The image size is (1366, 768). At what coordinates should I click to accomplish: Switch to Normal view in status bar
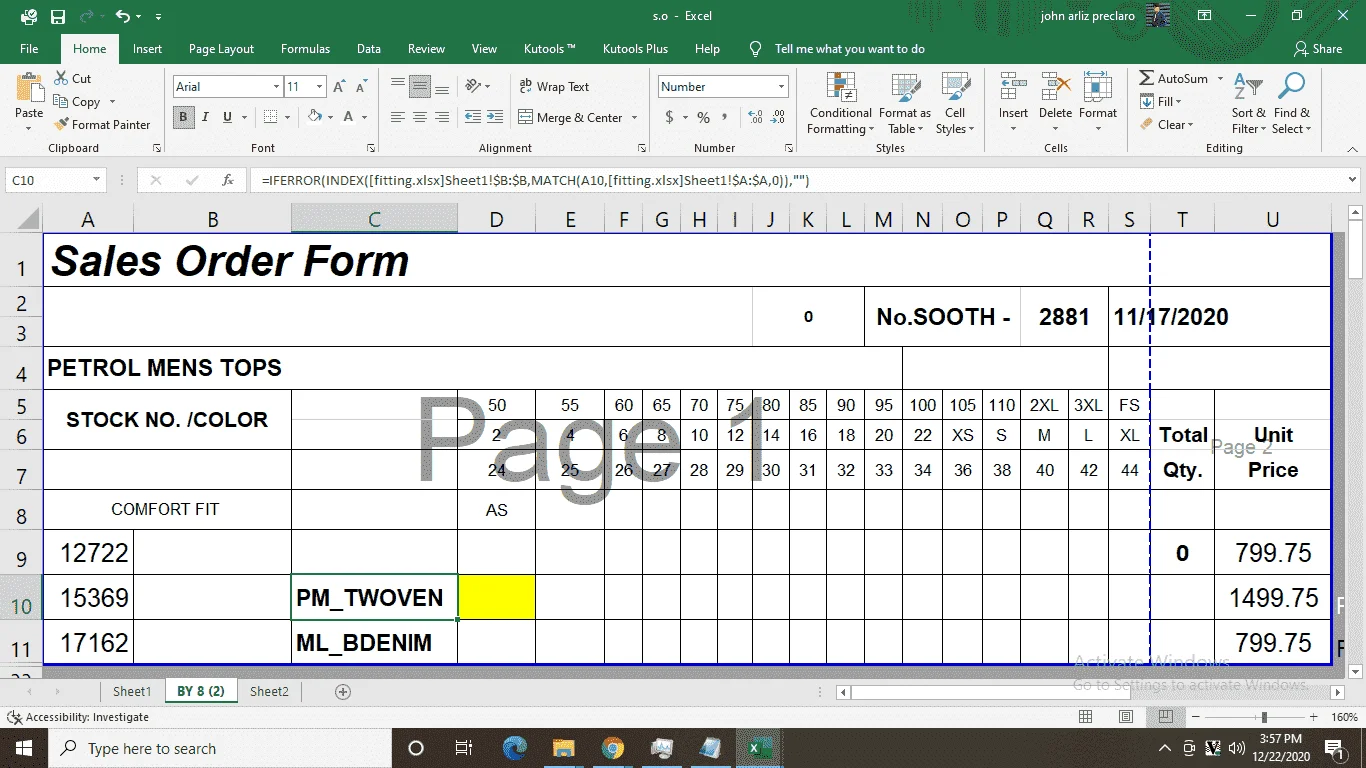coord(1085,717)
